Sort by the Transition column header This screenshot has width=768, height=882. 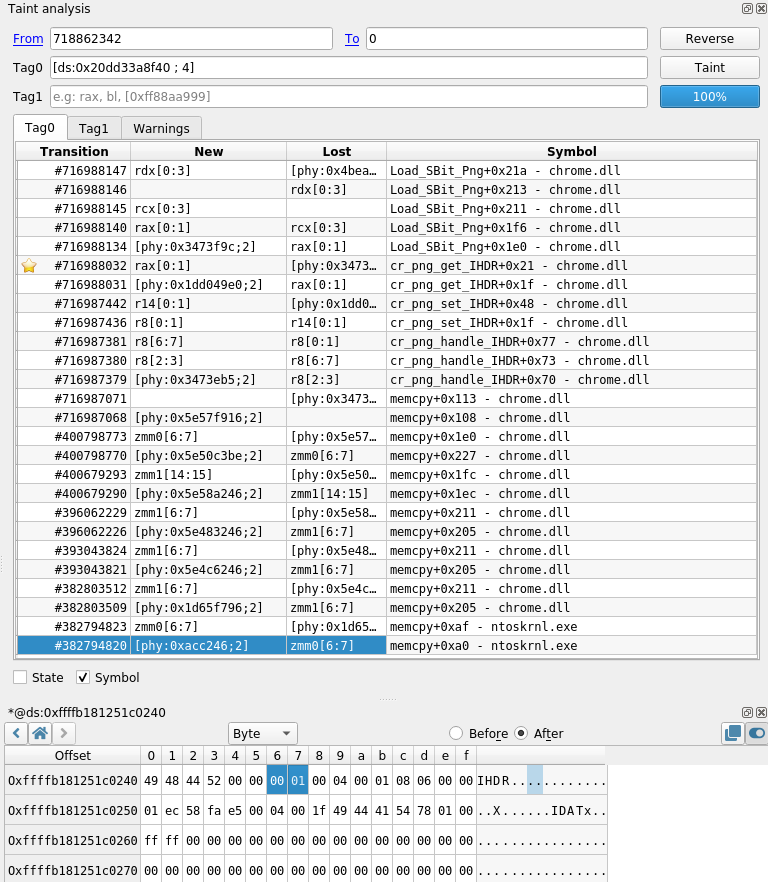74,151
